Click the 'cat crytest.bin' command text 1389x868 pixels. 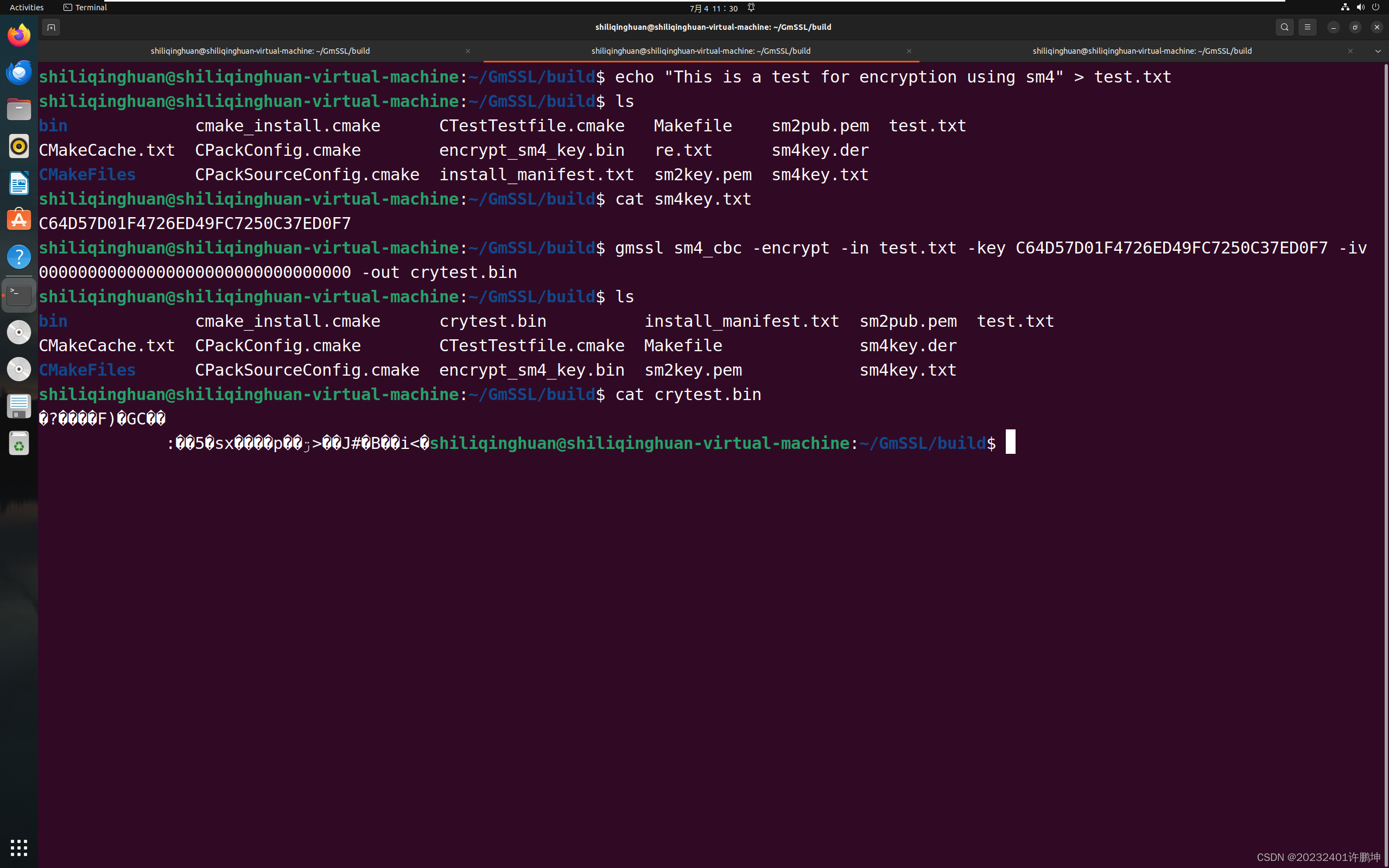point(688,395)
